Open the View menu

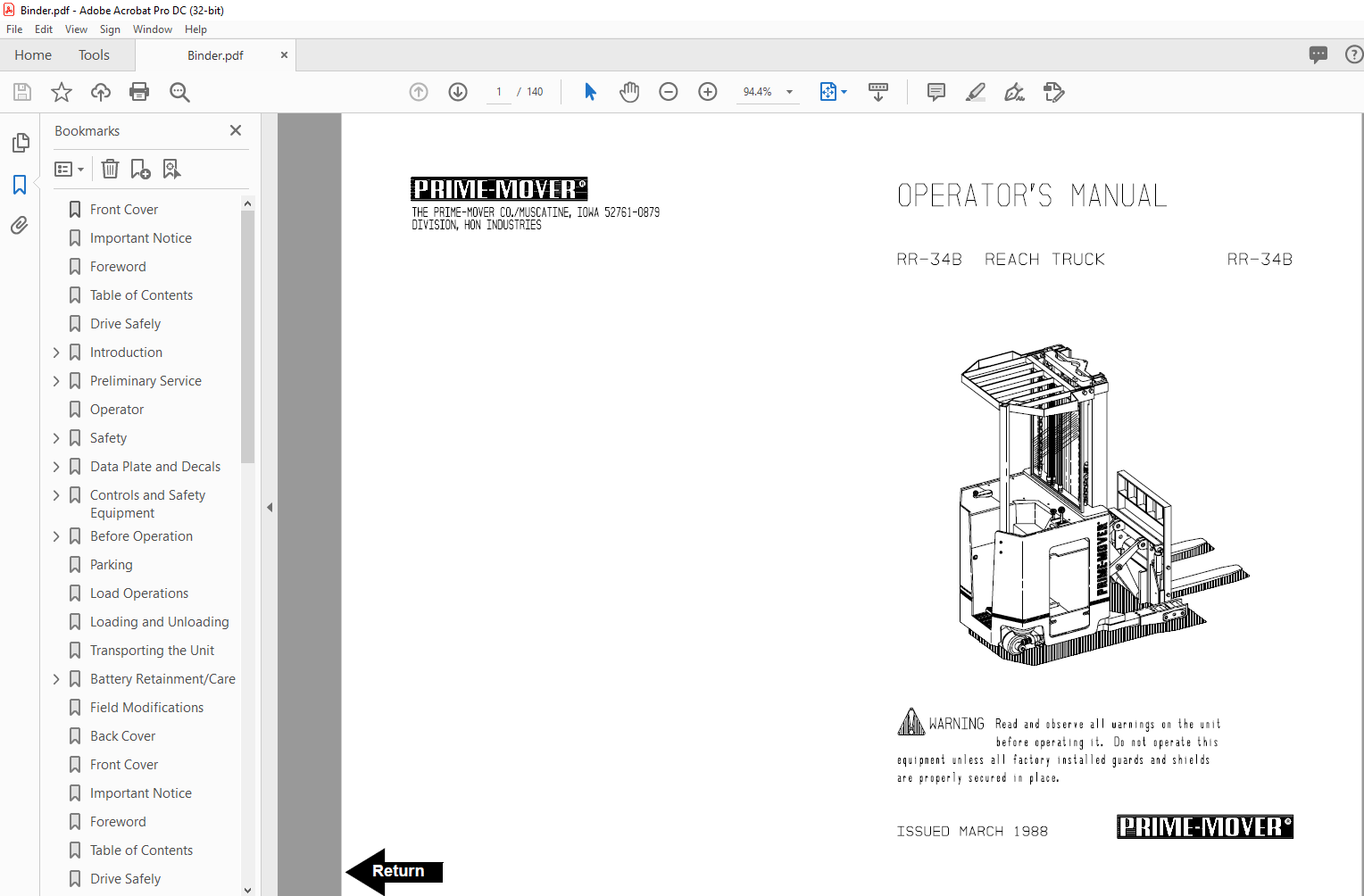pyautogui.click(x=76, y=29)
